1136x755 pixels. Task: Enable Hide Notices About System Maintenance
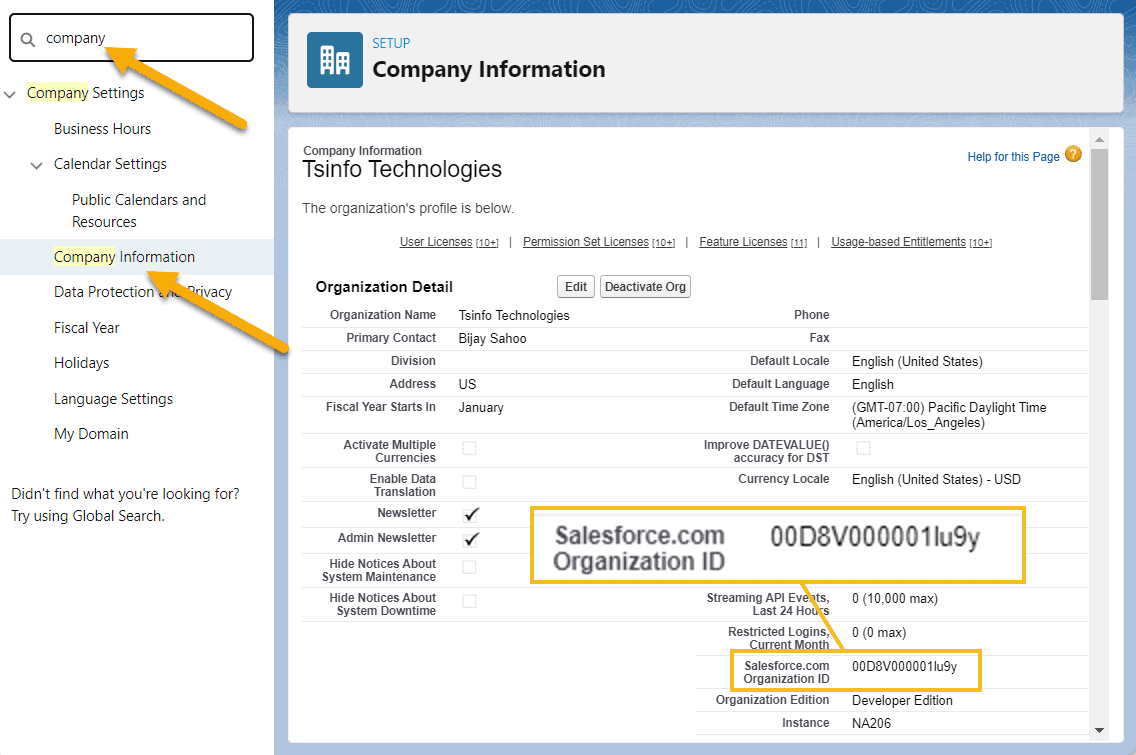click(469, 565)
